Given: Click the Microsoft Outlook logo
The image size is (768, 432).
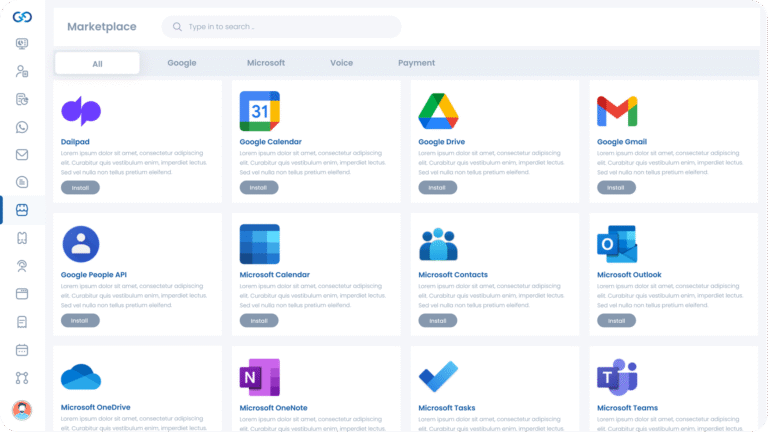Looking at the screenshot, I should pyautogui.click(x=617, y=244).
